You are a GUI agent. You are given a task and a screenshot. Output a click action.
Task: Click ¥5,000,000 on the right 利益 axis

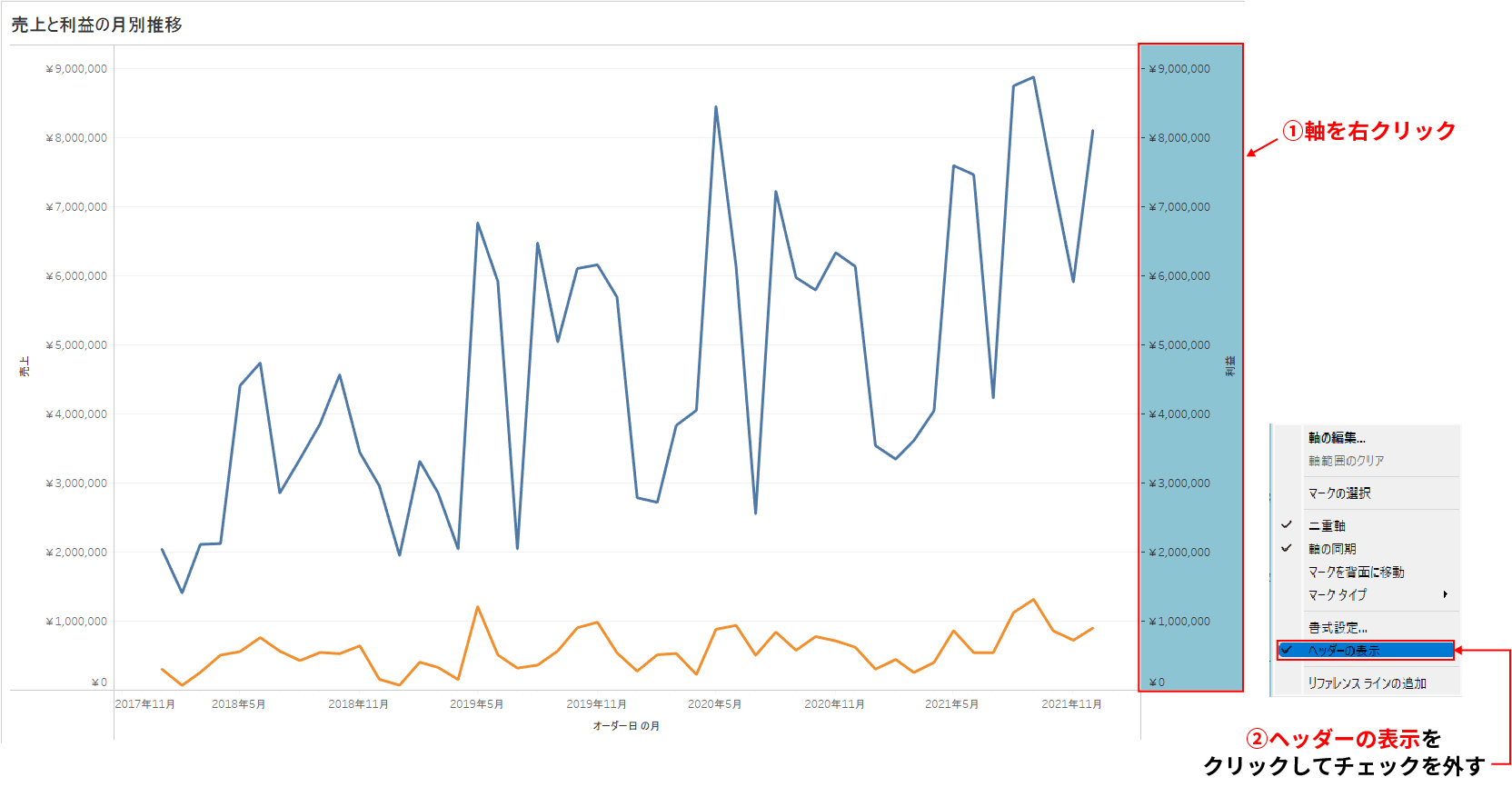pos(1179,345)
